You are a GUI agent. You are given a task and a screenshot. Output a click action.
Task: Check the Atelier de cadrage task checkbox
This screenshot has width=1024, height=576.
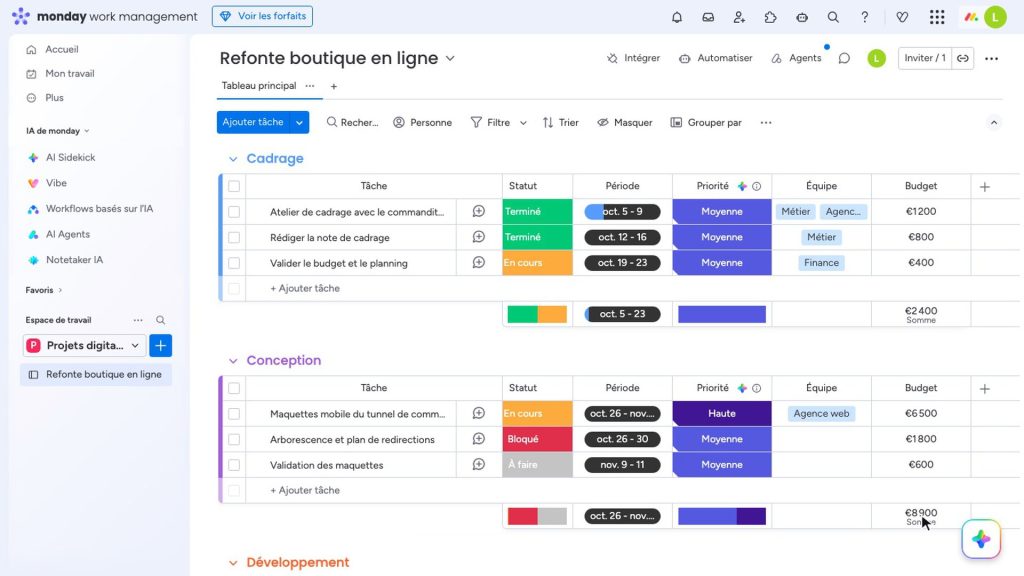[x=234, y=212]
